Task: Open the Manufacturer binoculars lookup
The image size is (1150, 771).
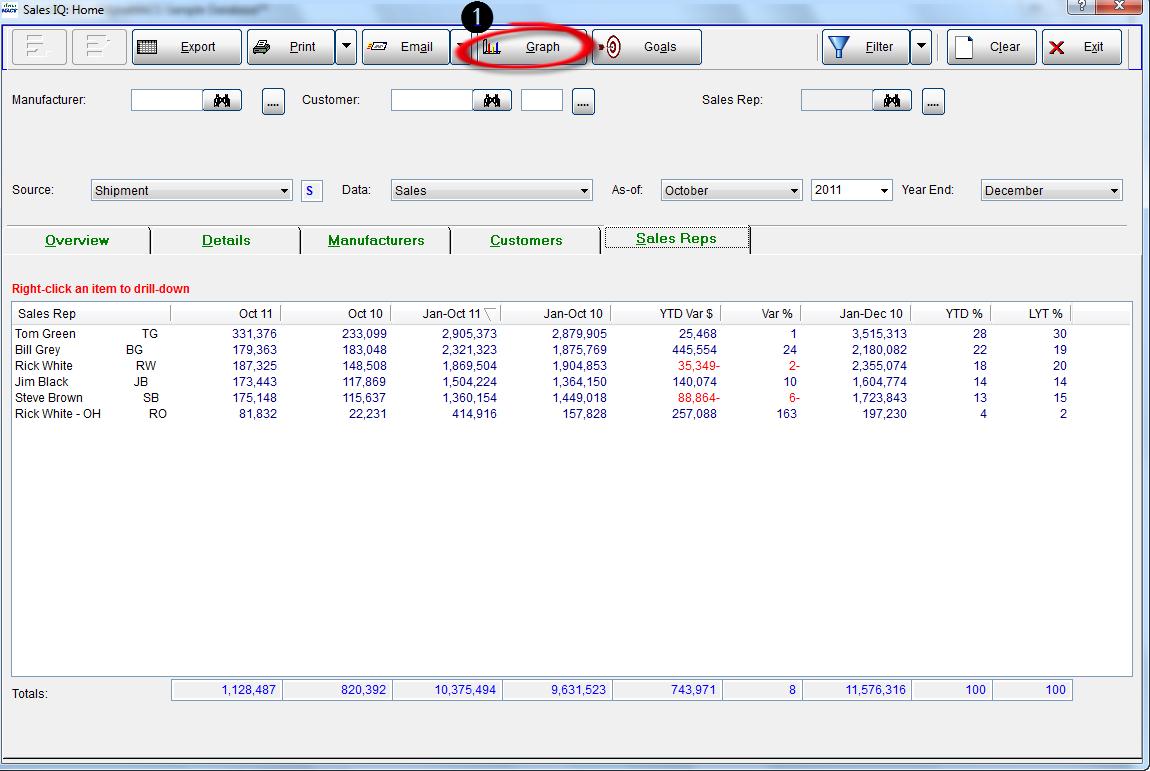Action: click(221, 101)
